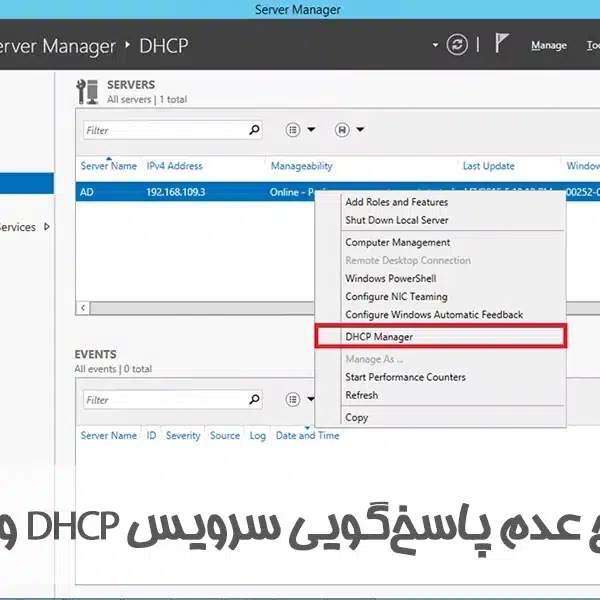Click the save query icon in Servers
600x600 pixels.
click(343, 130)
